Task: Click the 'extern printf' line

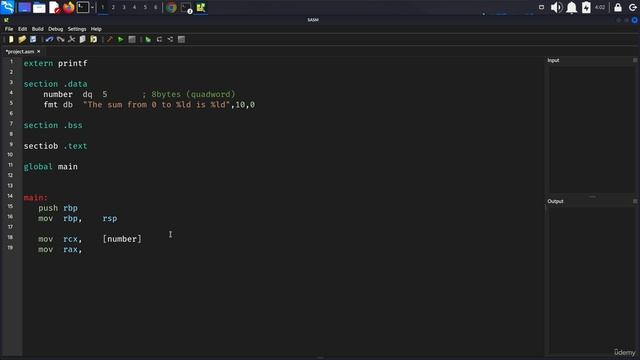Action: tap(55, 63)
